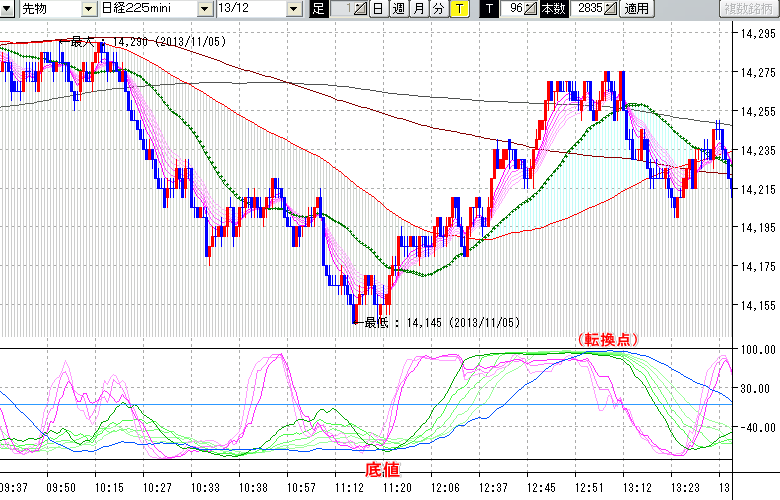Open the 13/12 contract month dropdown
The height and width of the screenshot is (500, 780).
tap(293, 9)
